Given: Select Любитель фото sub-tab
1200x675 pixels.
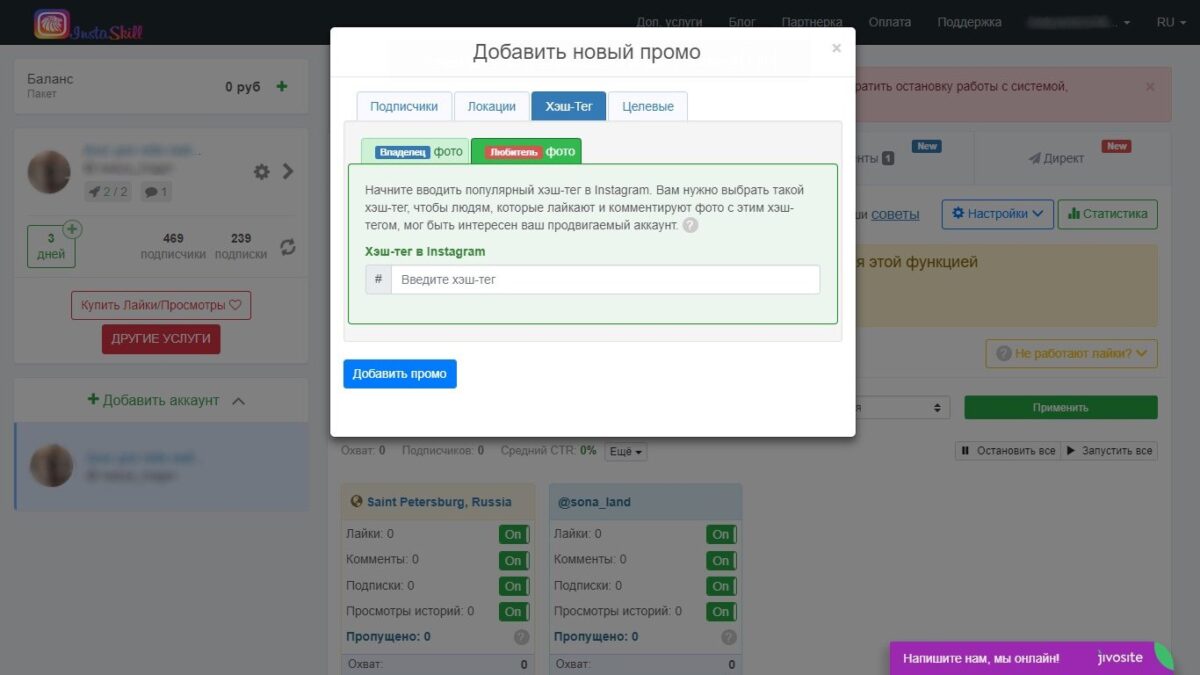Looking at the screenshot, I should (x=526, y=152).
